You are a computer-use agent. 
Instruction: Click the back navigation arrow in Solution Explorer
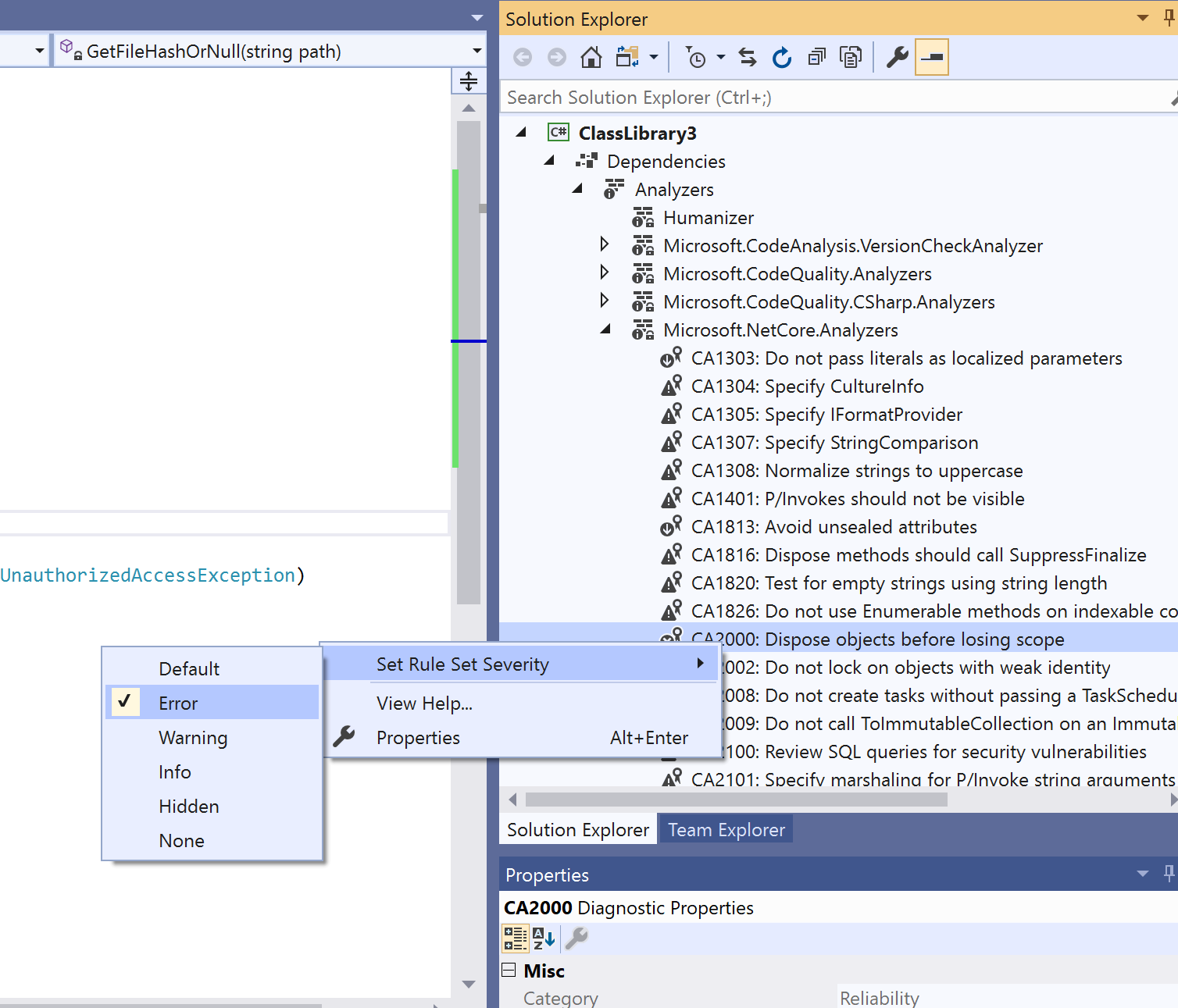click(522, 56)
